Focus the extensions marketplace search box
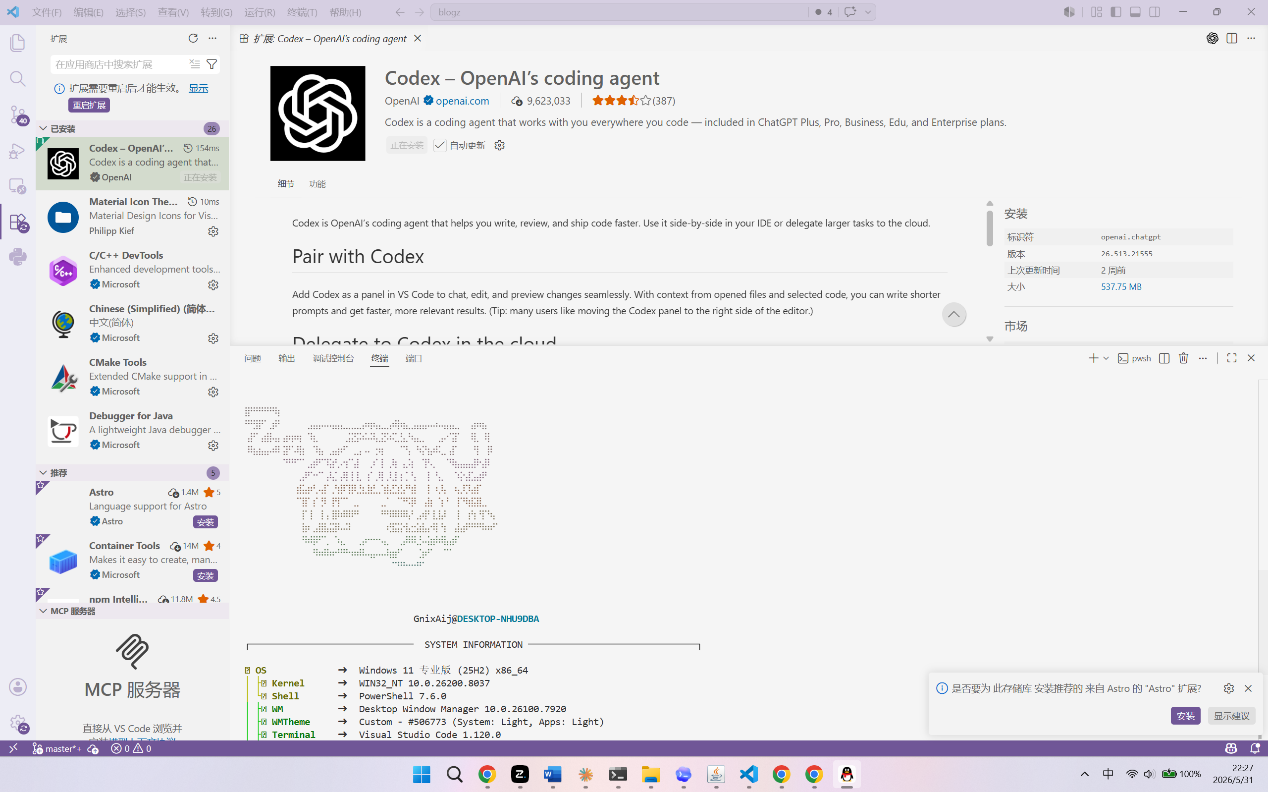 [x=120, y=64]
